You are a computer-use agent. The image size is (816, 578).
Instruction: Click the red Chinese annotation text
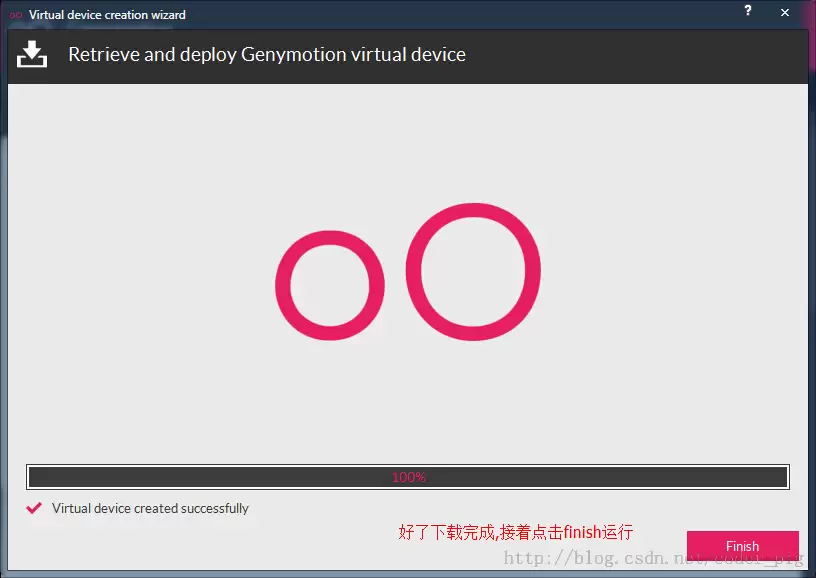(516, 532)
